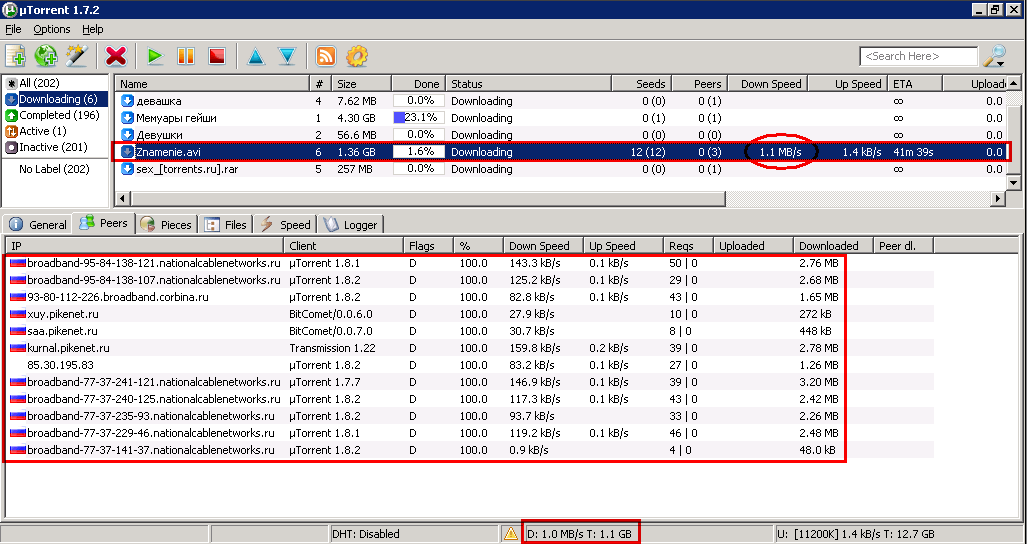Sort torrents by Name column header
This screenshot has width=1027, height=544.
[x=212, y=84]
